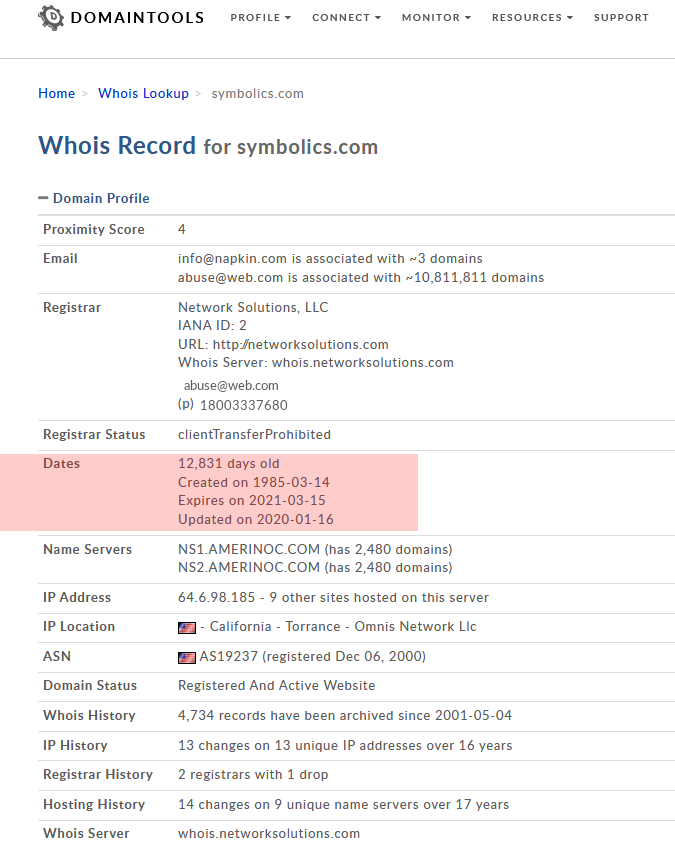Screen dimensions: 675x845
Task: Select California - Torrance location text
Action: 338,627
